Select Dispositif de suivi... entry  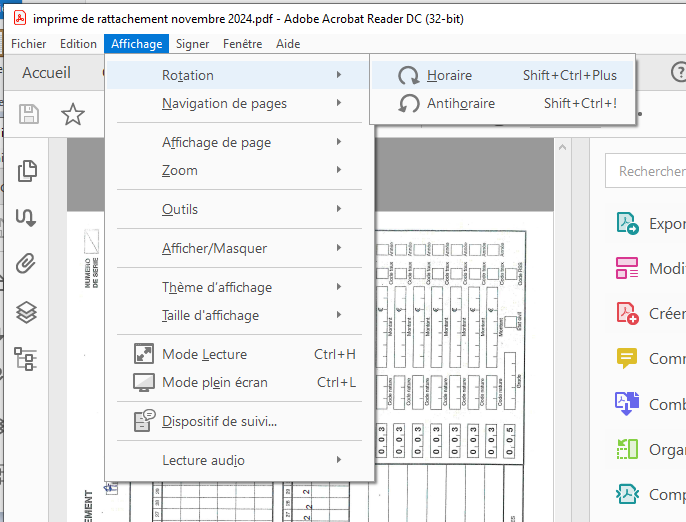239,421
